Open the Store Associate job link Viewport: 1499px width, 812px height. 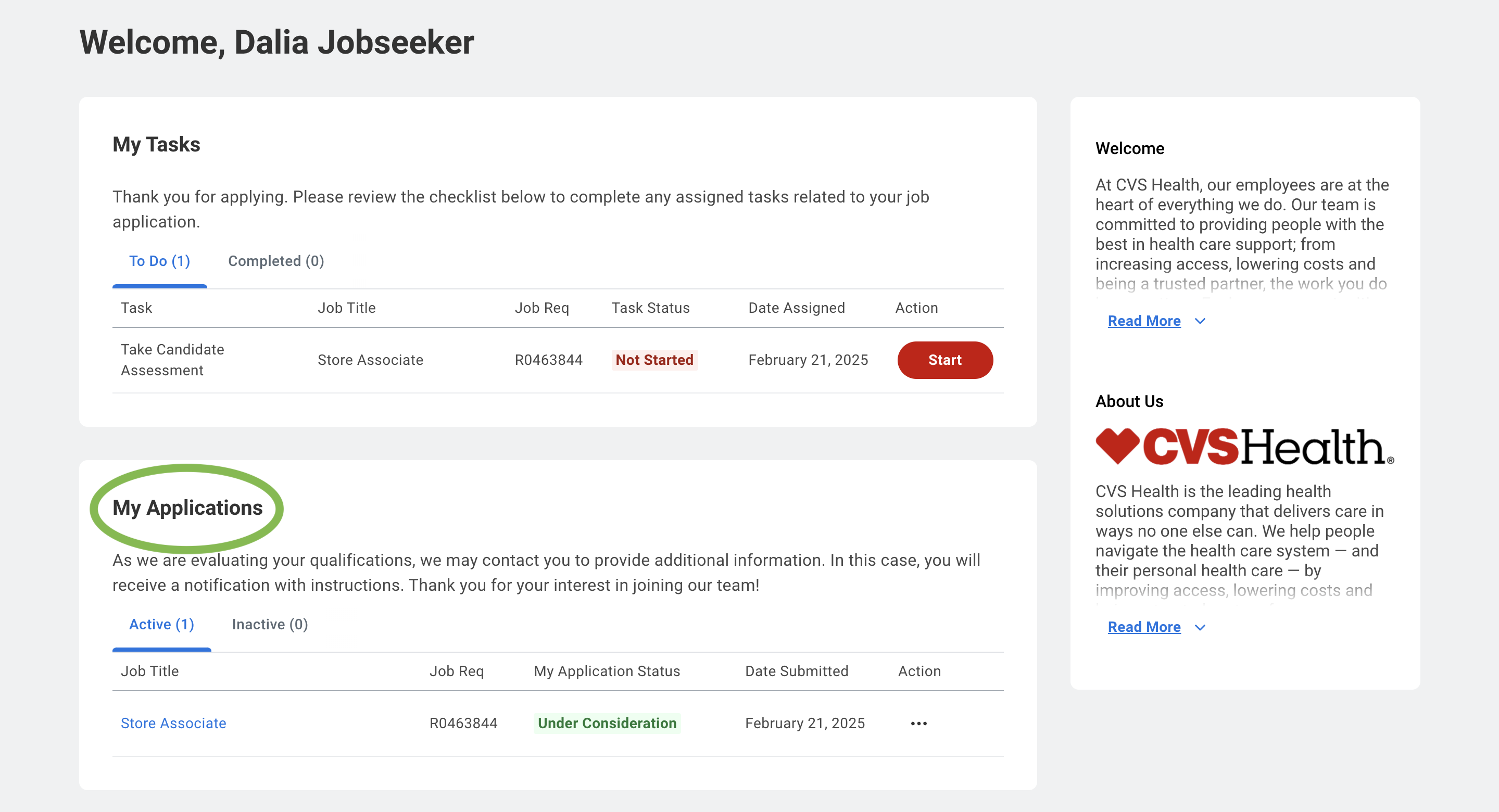point(173,723)
